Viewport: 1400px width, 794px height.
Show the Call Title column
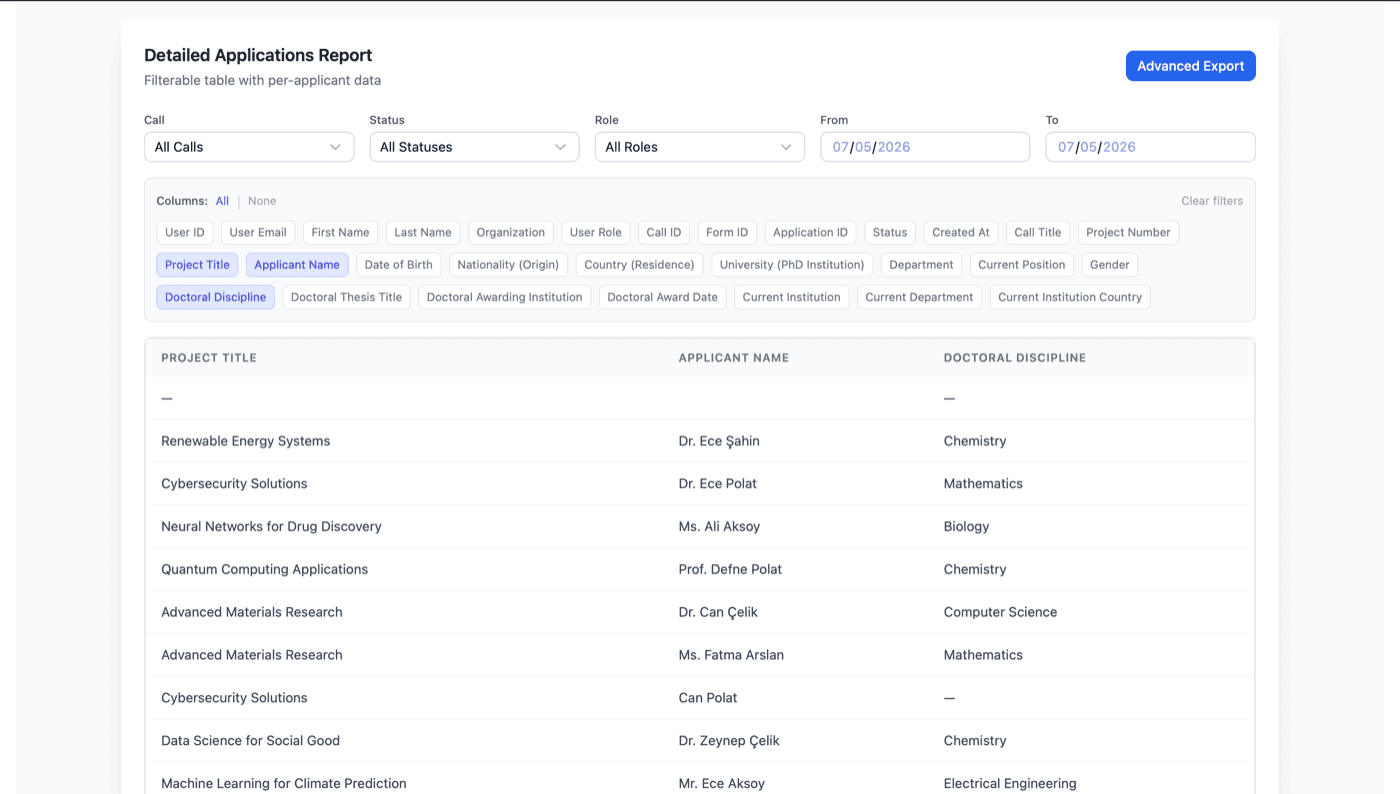1038,232
